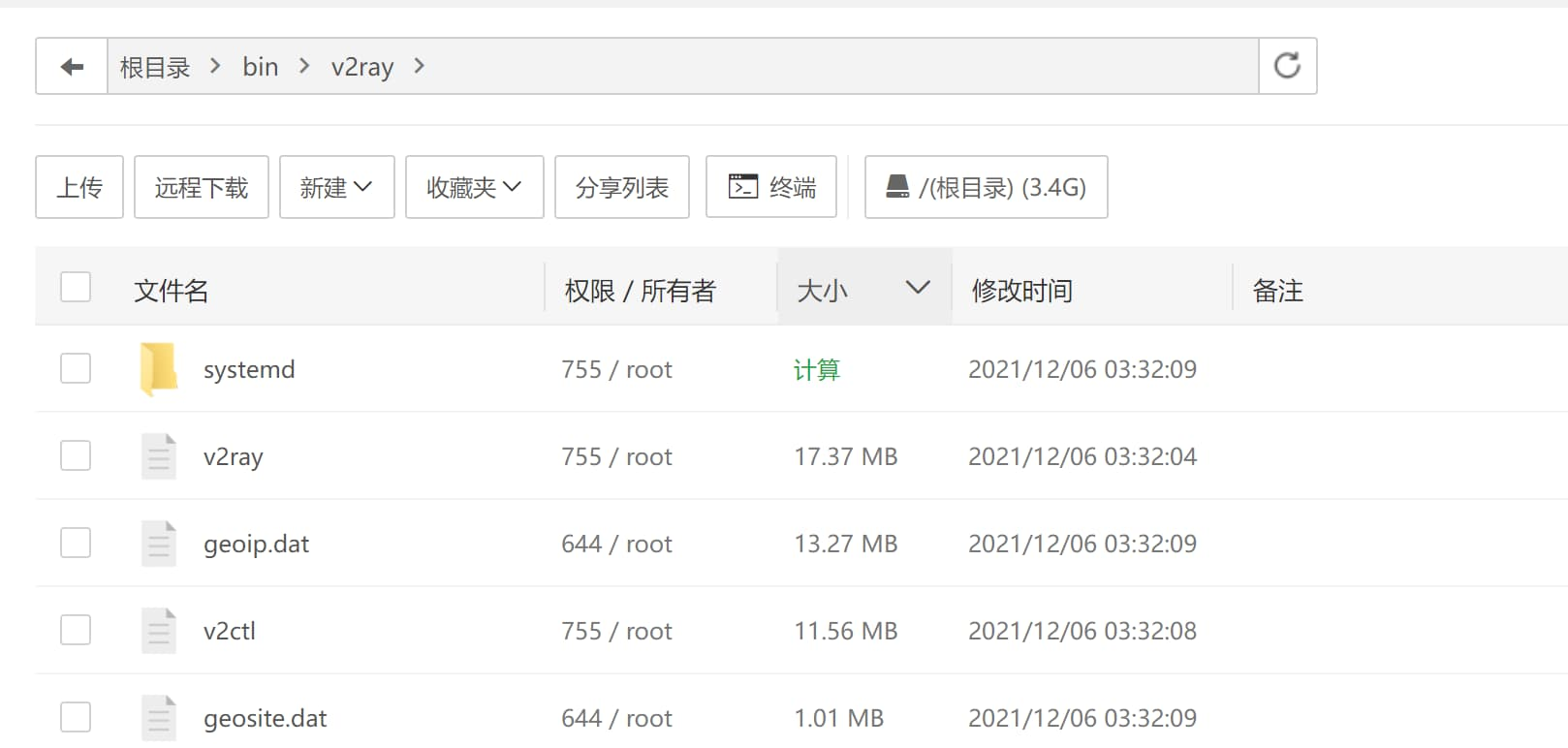Select the geoip.dat file name

(x=257, y=545)
